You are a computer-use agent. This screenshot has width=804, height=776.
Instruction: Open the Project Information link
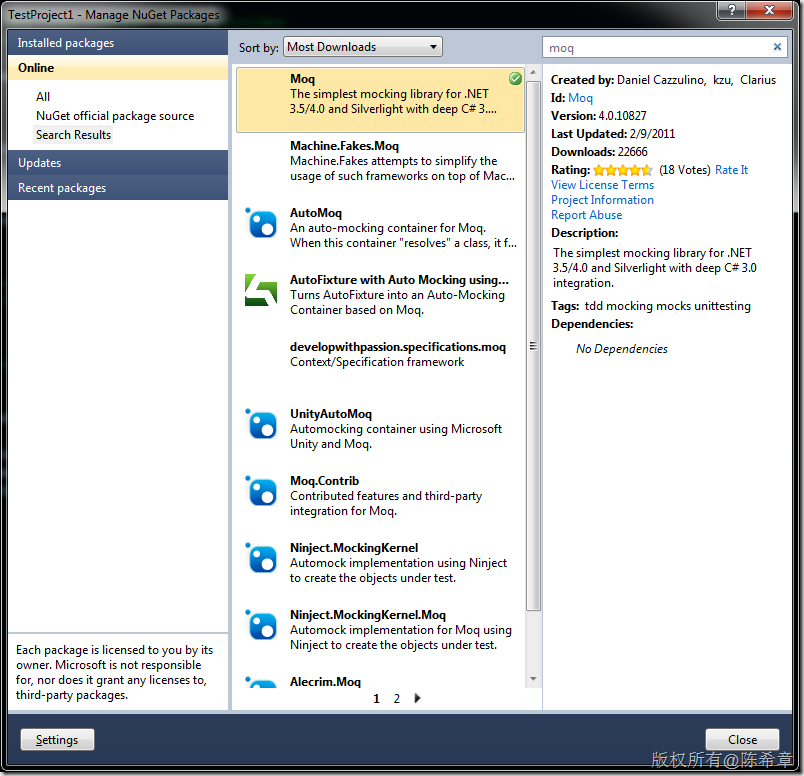click(x=602, y=200)
